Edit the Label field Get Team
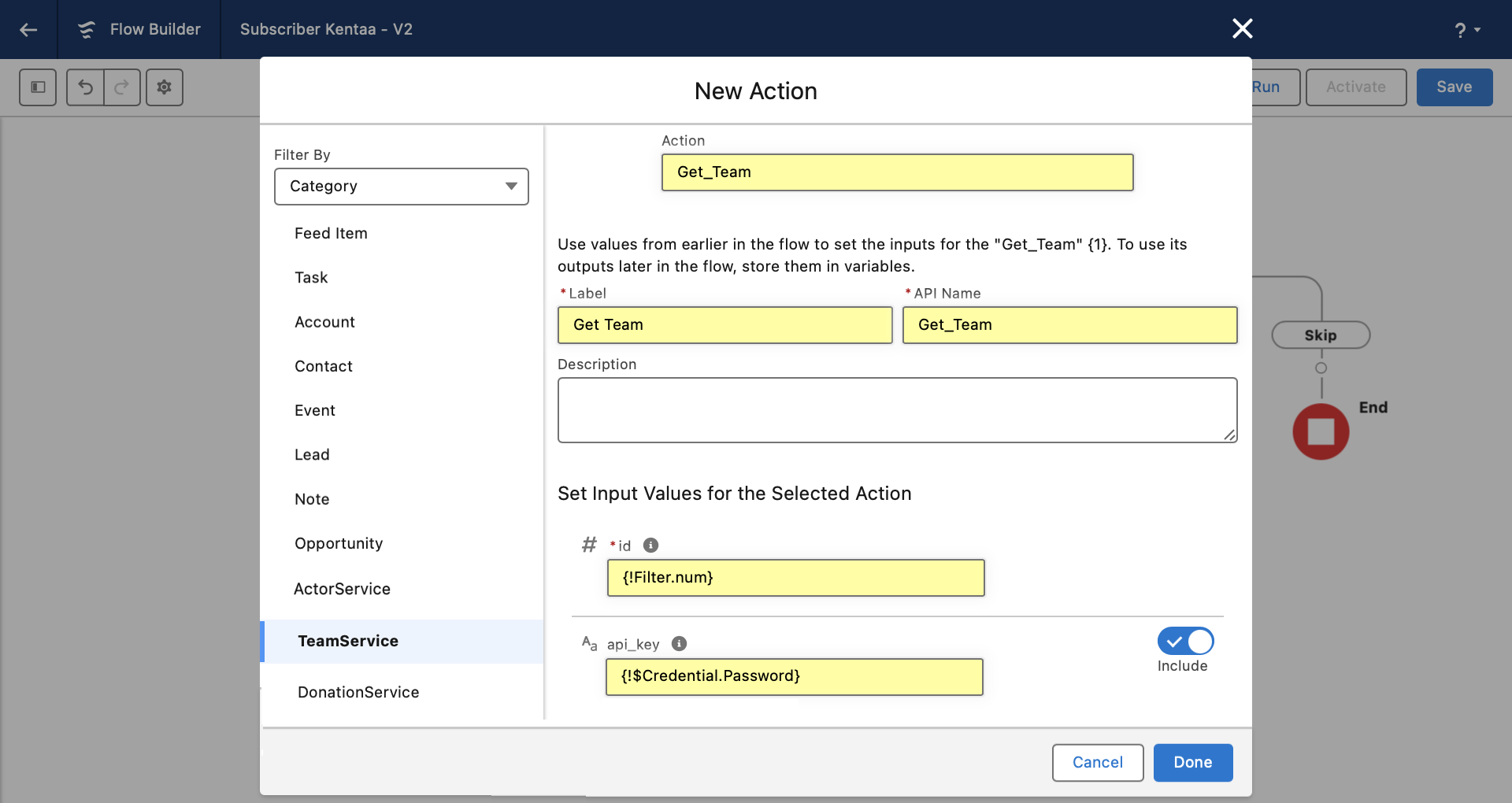The height and width of the screenshot is (803, 1512). click(x=724, y=325)
